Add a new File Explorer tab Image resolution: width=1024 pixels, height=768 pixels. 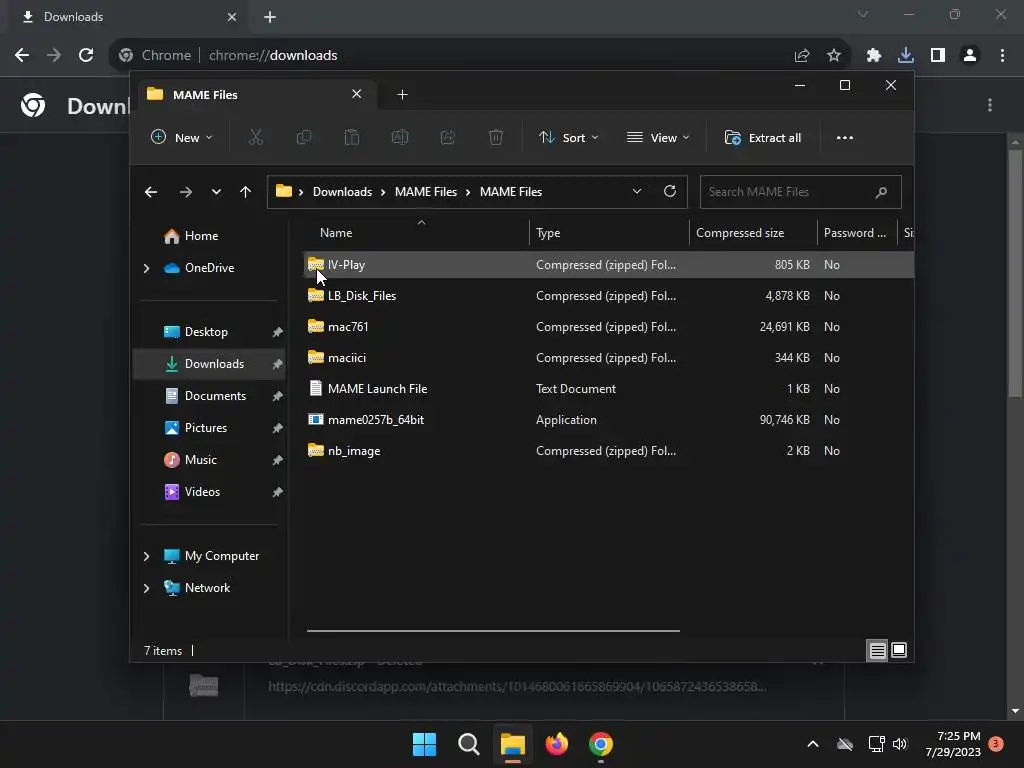(402, 95)
